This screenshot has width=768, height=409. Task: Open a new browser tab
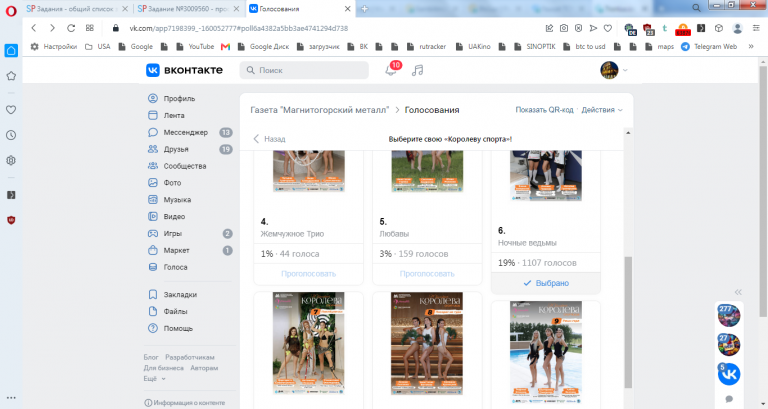pos(364,8)
